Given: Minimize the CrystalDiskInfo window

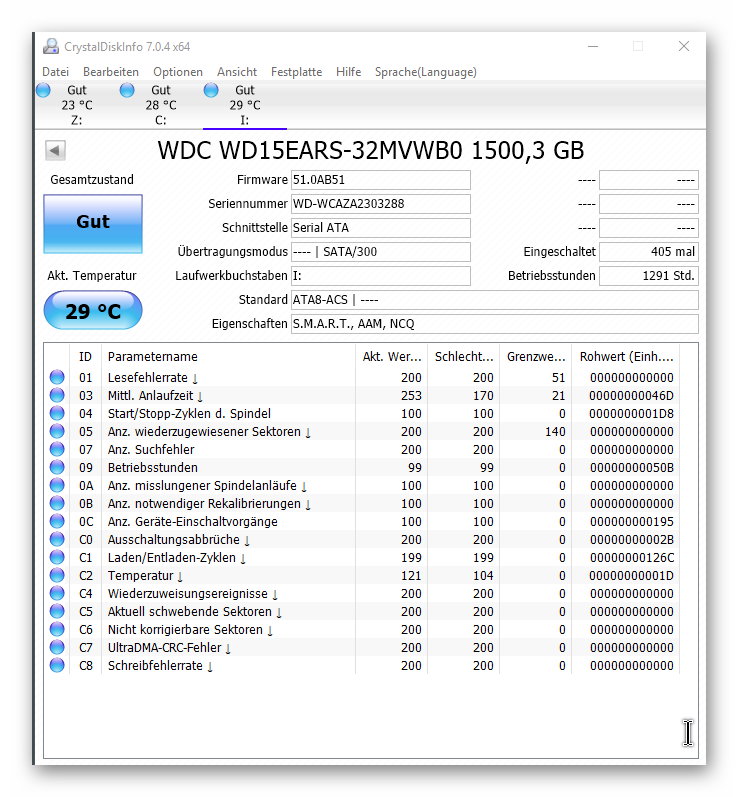Looking at the screenshot, I should pos(593,46).
